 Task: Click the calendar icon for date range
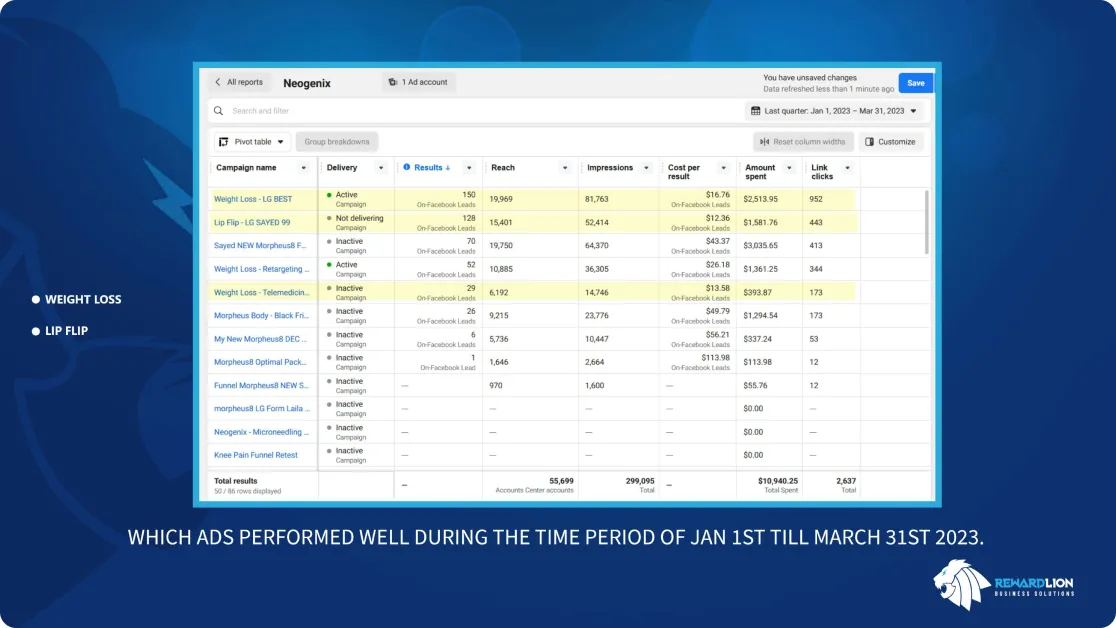pyautogui.click(x=755, y=111)
